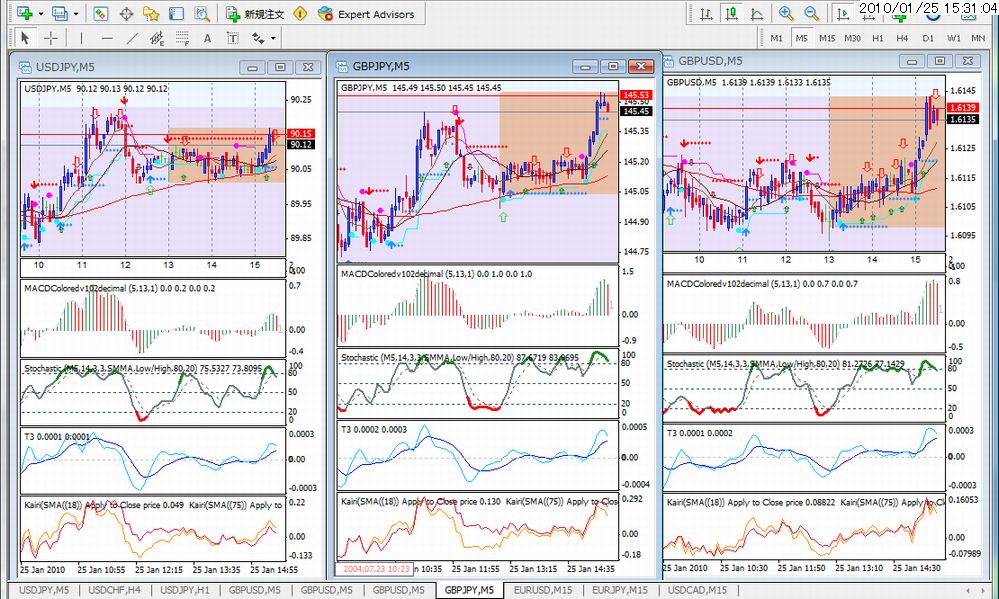
Task: Open the Strategy Tester magnifier icon
Action: point(201,13)
